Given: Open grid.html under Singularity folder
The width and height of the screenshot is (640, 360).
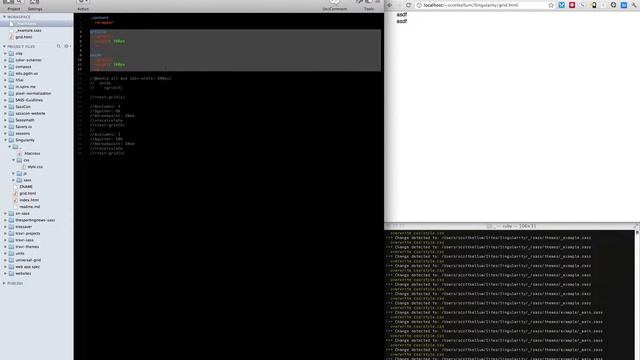Looking at the screenshot, I should (27, 193).
